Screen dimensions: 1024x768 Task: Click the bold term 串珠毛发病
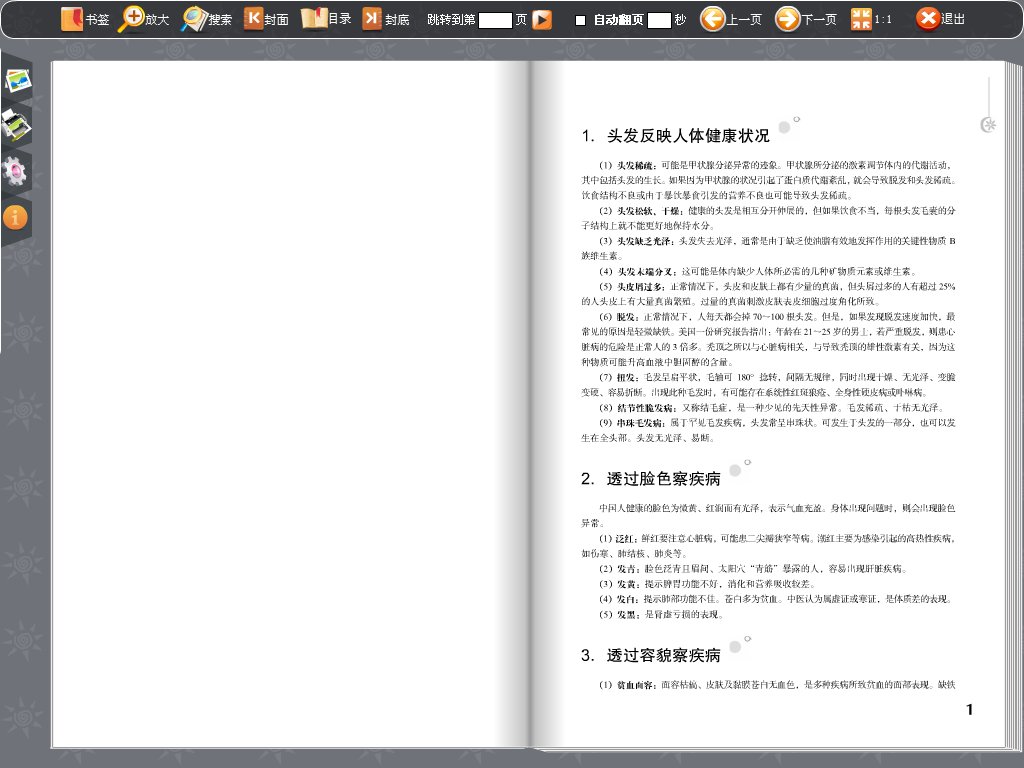point(641,423)
